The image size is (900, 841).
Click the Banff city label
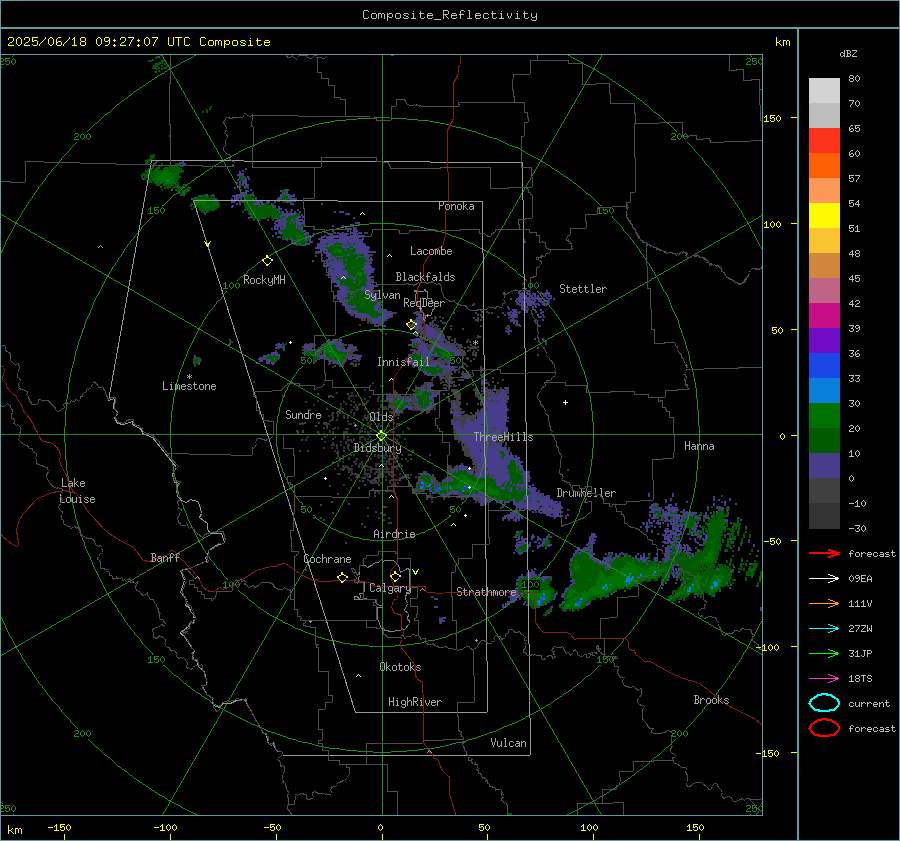tap(165, 557)
